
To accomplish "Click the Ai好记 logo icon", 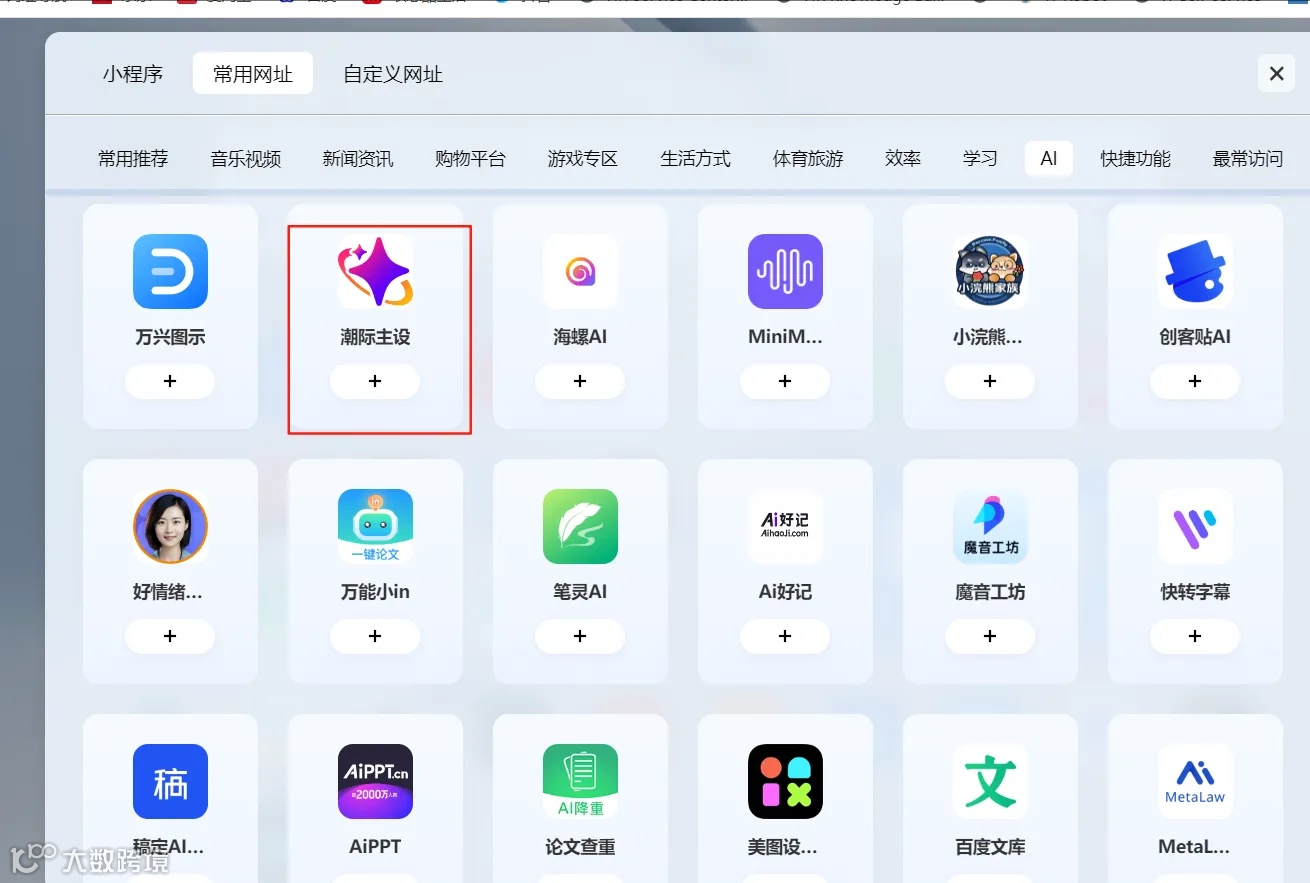I will coord(785,526).
